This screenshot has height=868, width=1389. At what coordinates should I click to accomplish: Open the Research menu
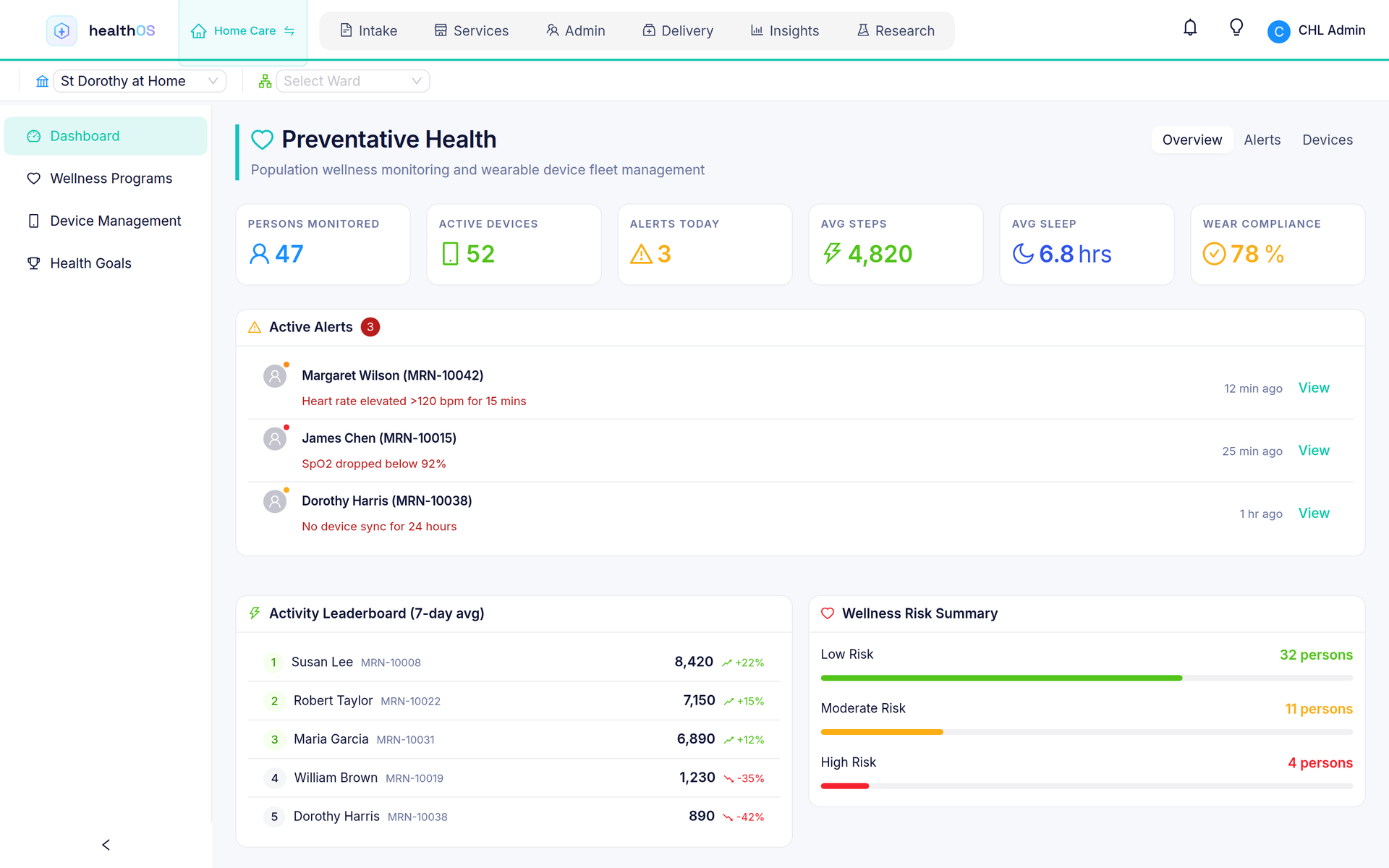(896, 31)
